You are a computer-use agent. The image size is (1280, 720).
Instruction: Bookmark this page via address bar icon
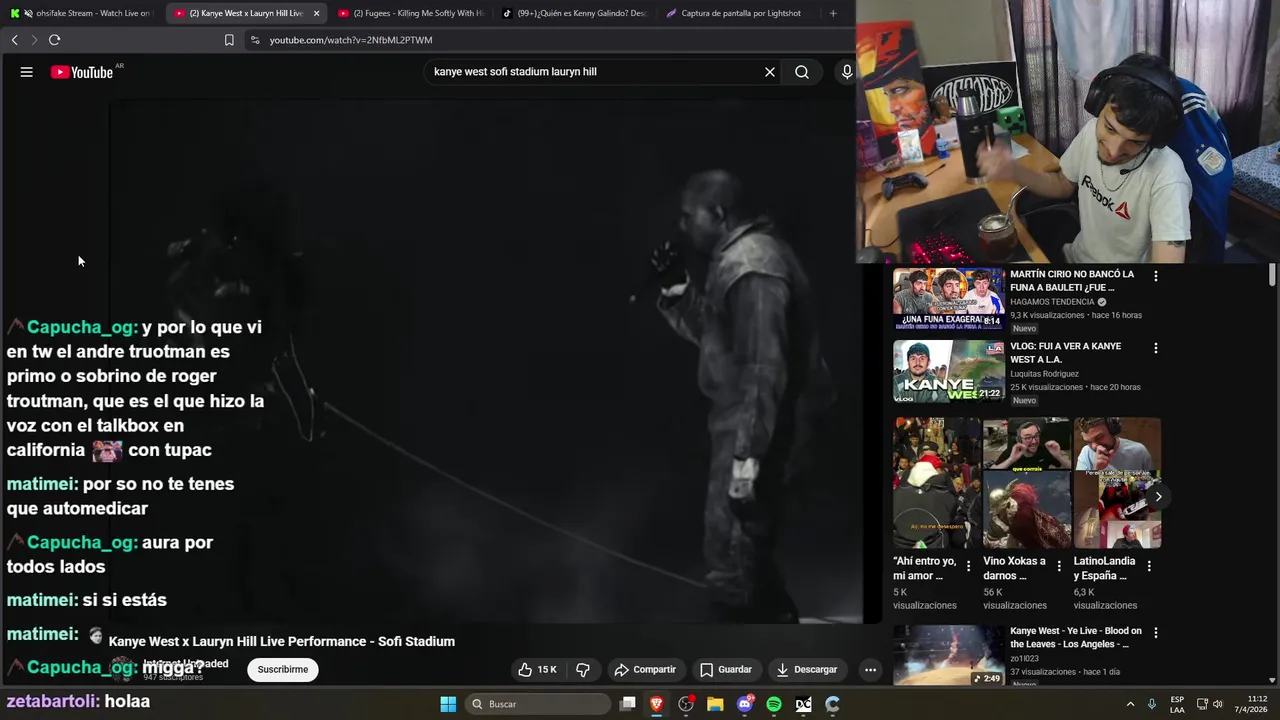tap(229, 40)
